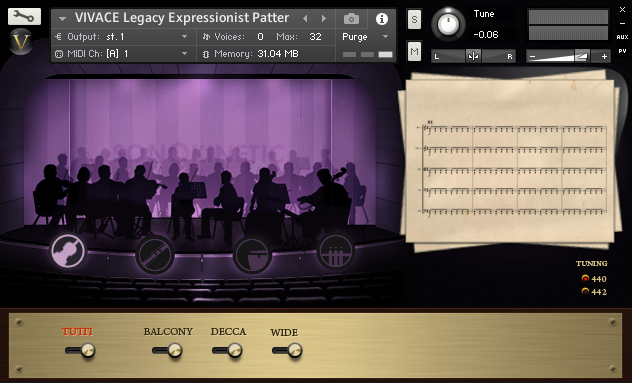Toggle the PV button
Screen dimensions: 632x383
coord(622,51)
